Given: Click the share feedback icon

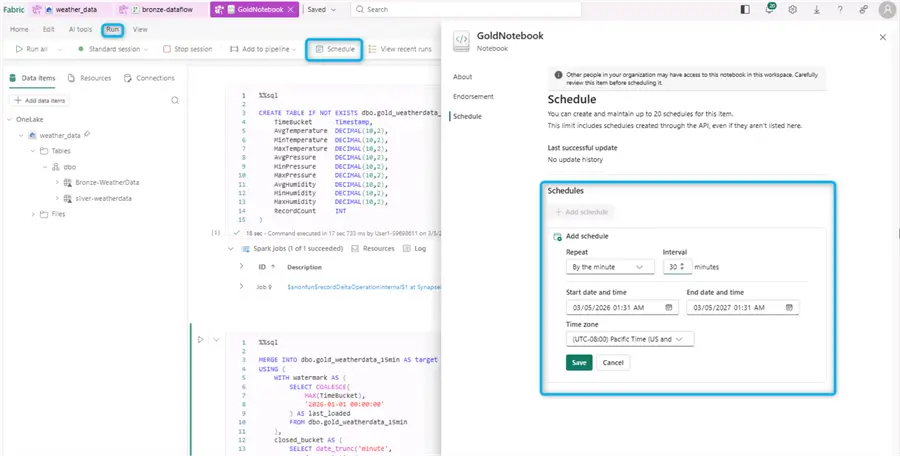Looking at the screenshot, I should pyautogui.click(x=863, y=9).
